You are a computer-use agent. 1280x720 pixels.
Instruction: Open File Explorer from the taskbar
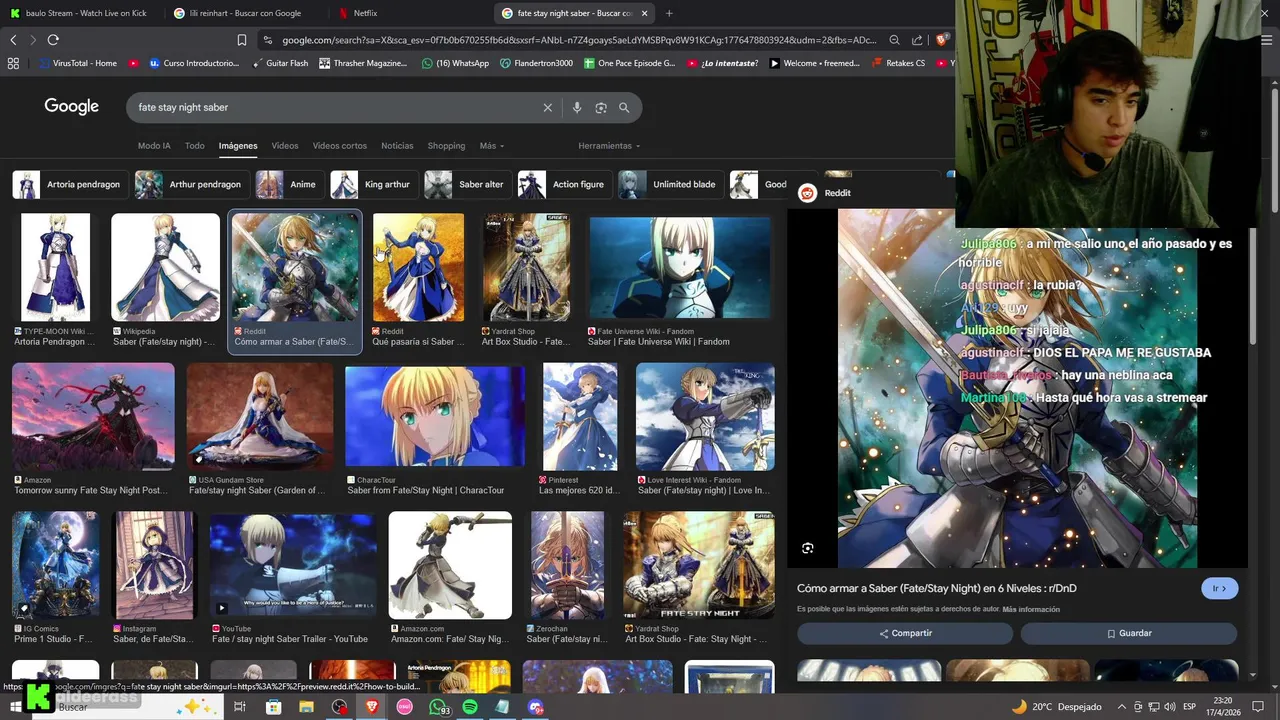point(306,707)
